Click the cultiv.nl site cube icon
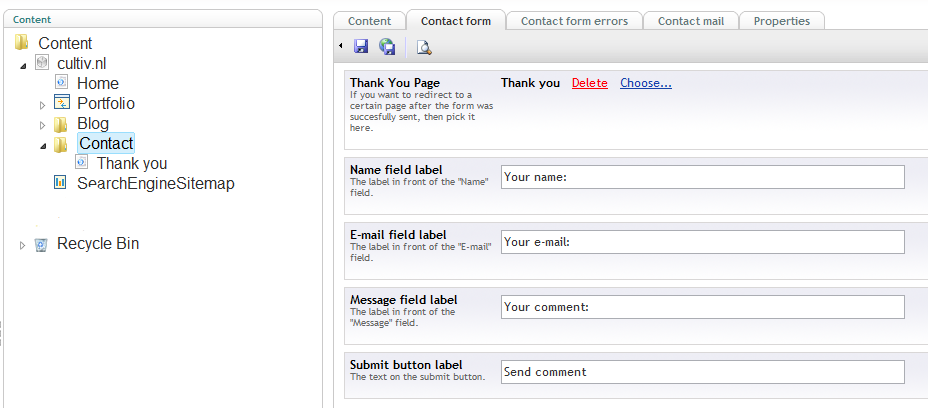Screen dimensions: 928x408 [x=41, y=62]
